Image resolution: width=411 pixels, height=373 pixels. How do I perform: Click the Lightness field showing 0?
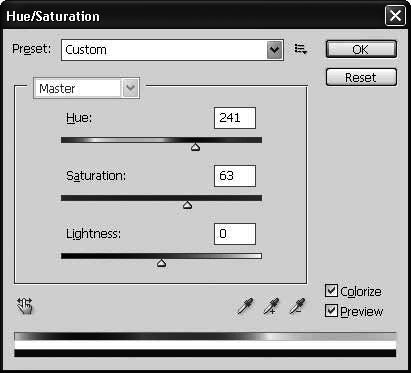(x=235, y=234)
